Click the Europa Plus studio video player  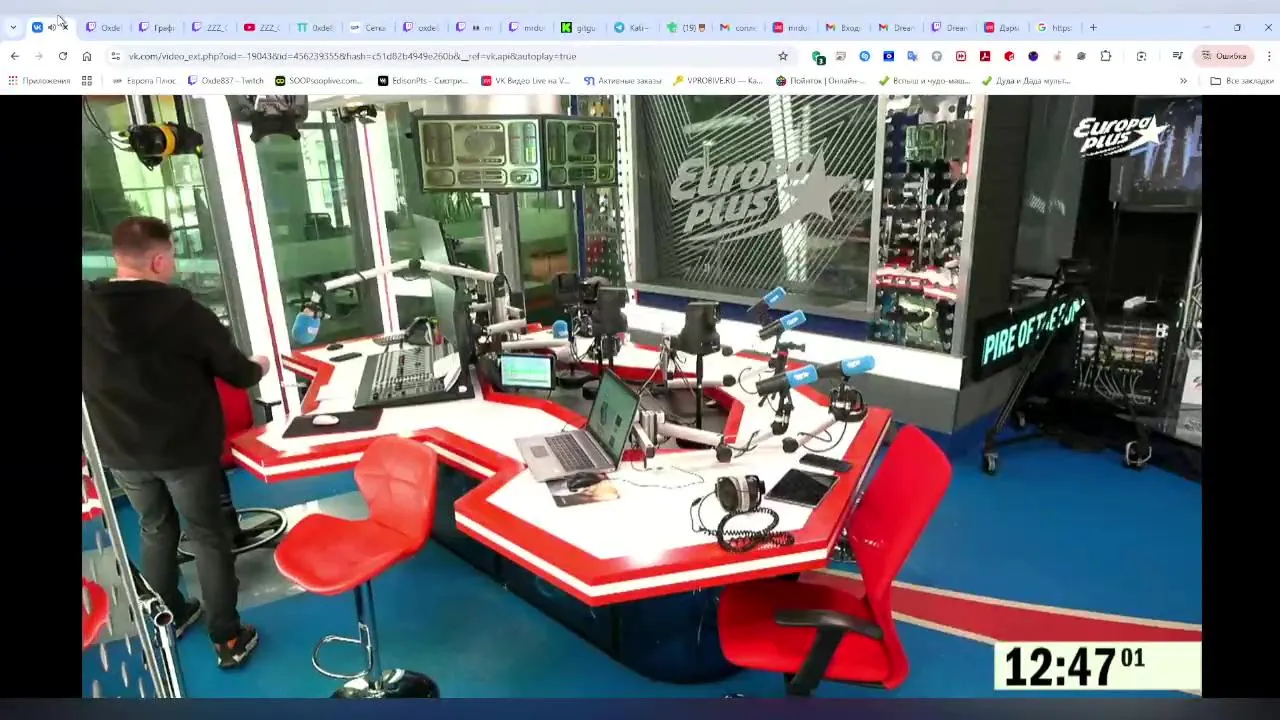[641, 396]
